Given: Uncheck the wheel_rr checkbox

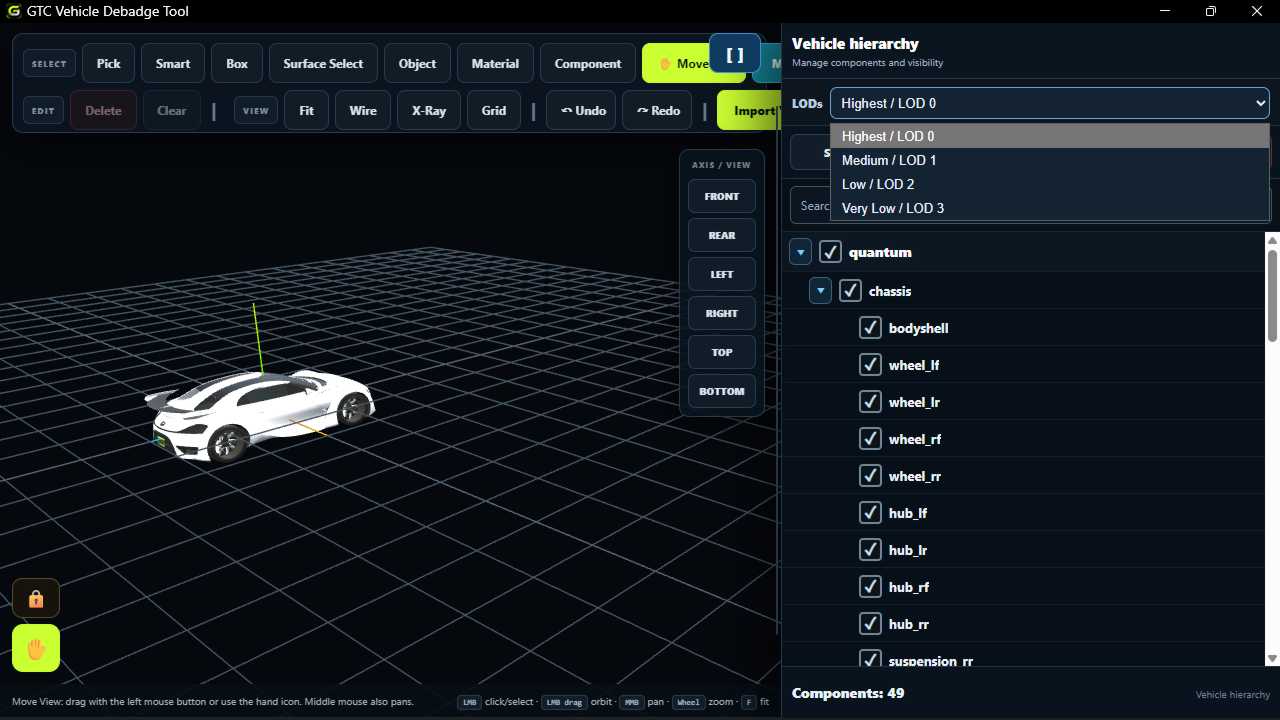Looking at the screenshot, I should click(x=870, y=476).
